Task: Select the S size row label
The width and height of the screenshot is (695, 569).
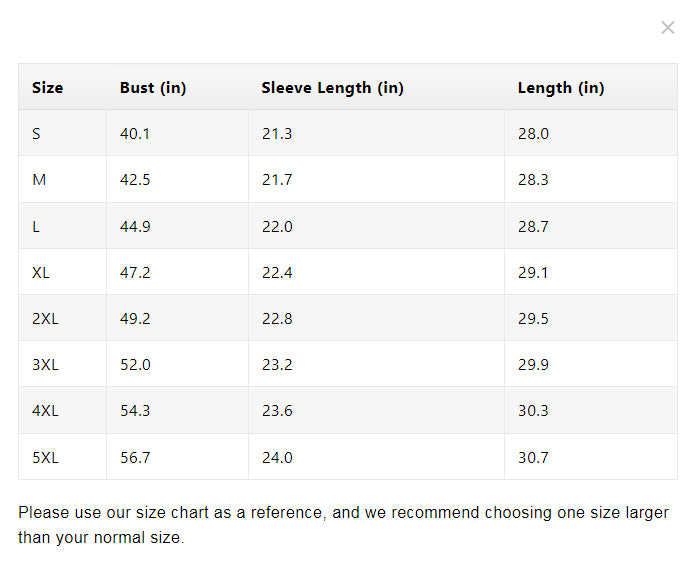Action: tap(36, 134)
